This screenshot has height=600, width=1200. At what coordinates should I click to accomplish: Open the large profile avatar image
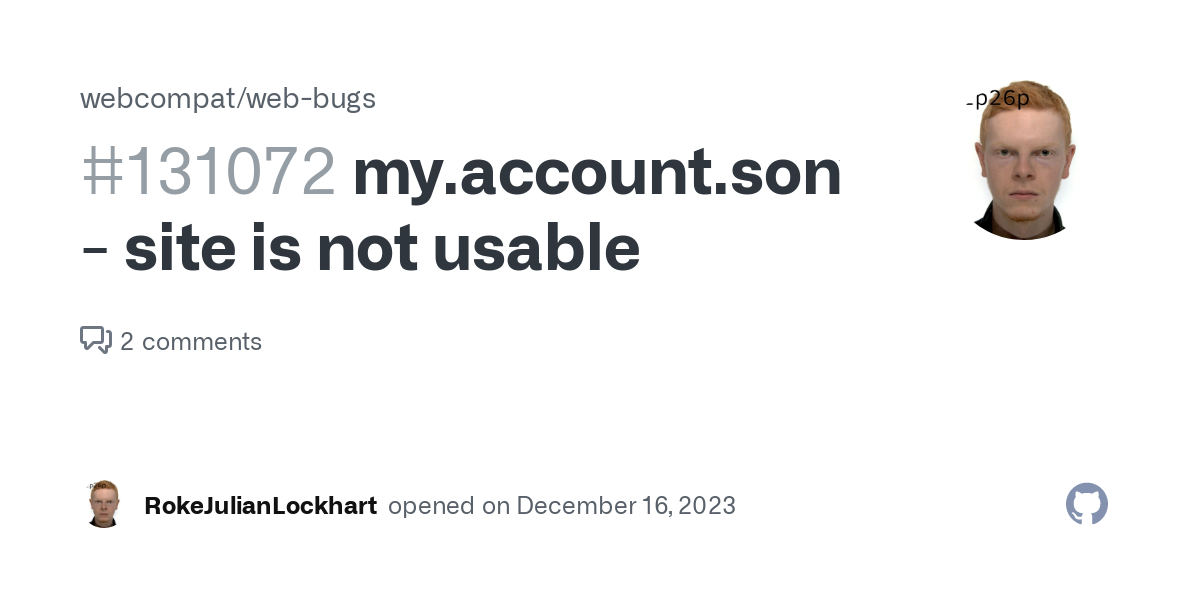(1022, 162)
